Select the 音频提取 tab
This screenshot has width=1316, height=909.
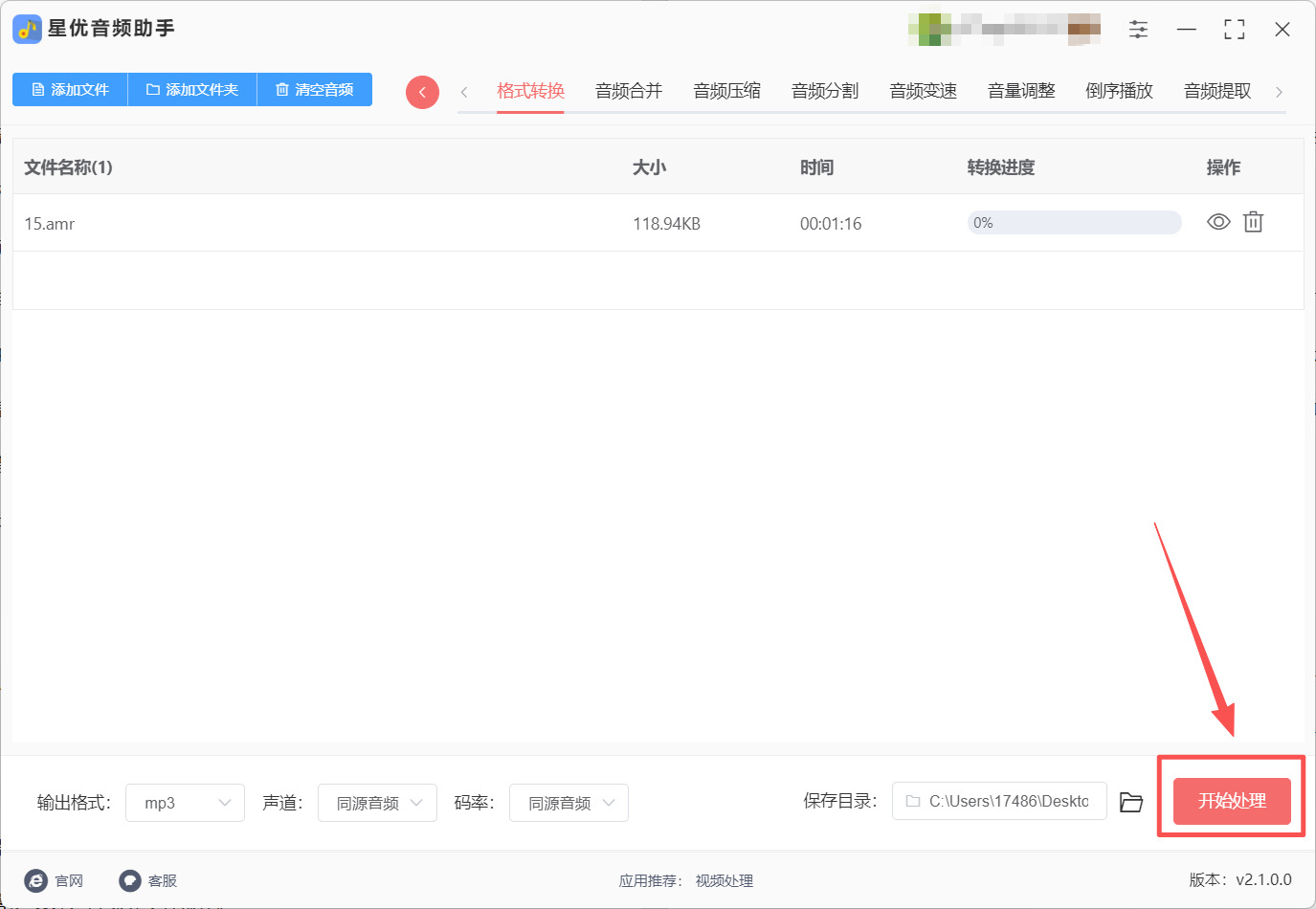(x=1216, y=90)
